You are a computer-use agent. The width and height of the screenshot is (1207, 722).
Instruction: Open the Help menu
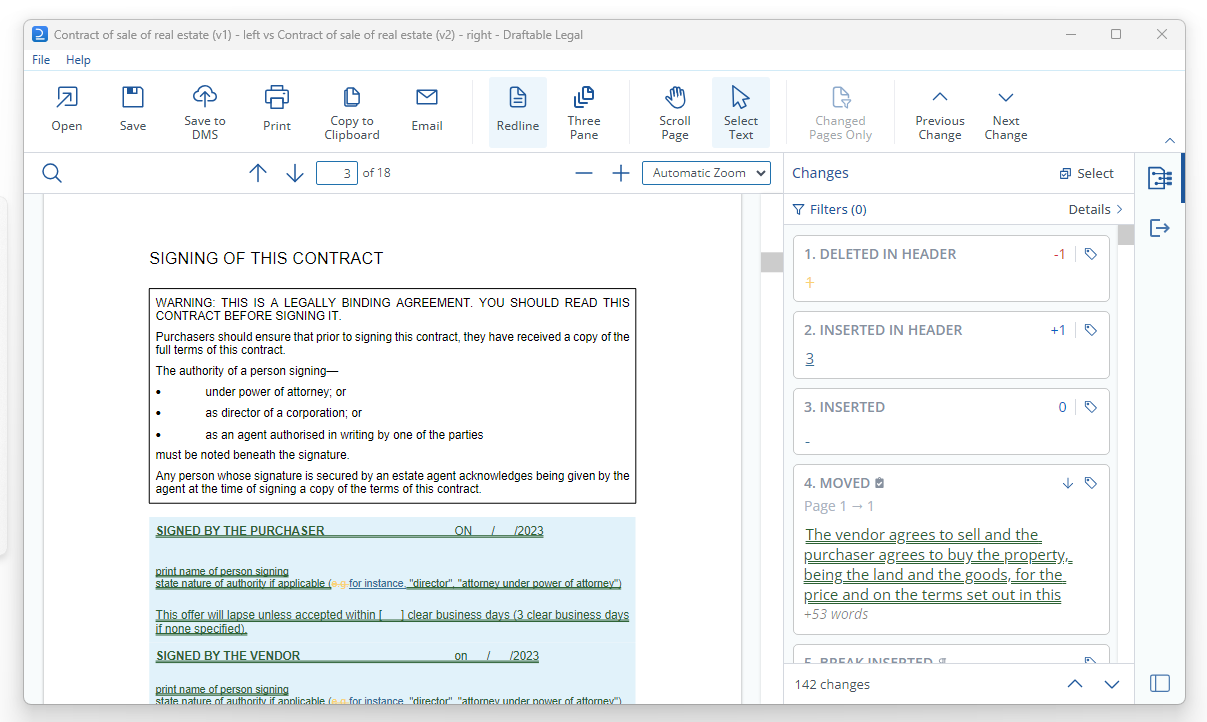click(78, 60)
